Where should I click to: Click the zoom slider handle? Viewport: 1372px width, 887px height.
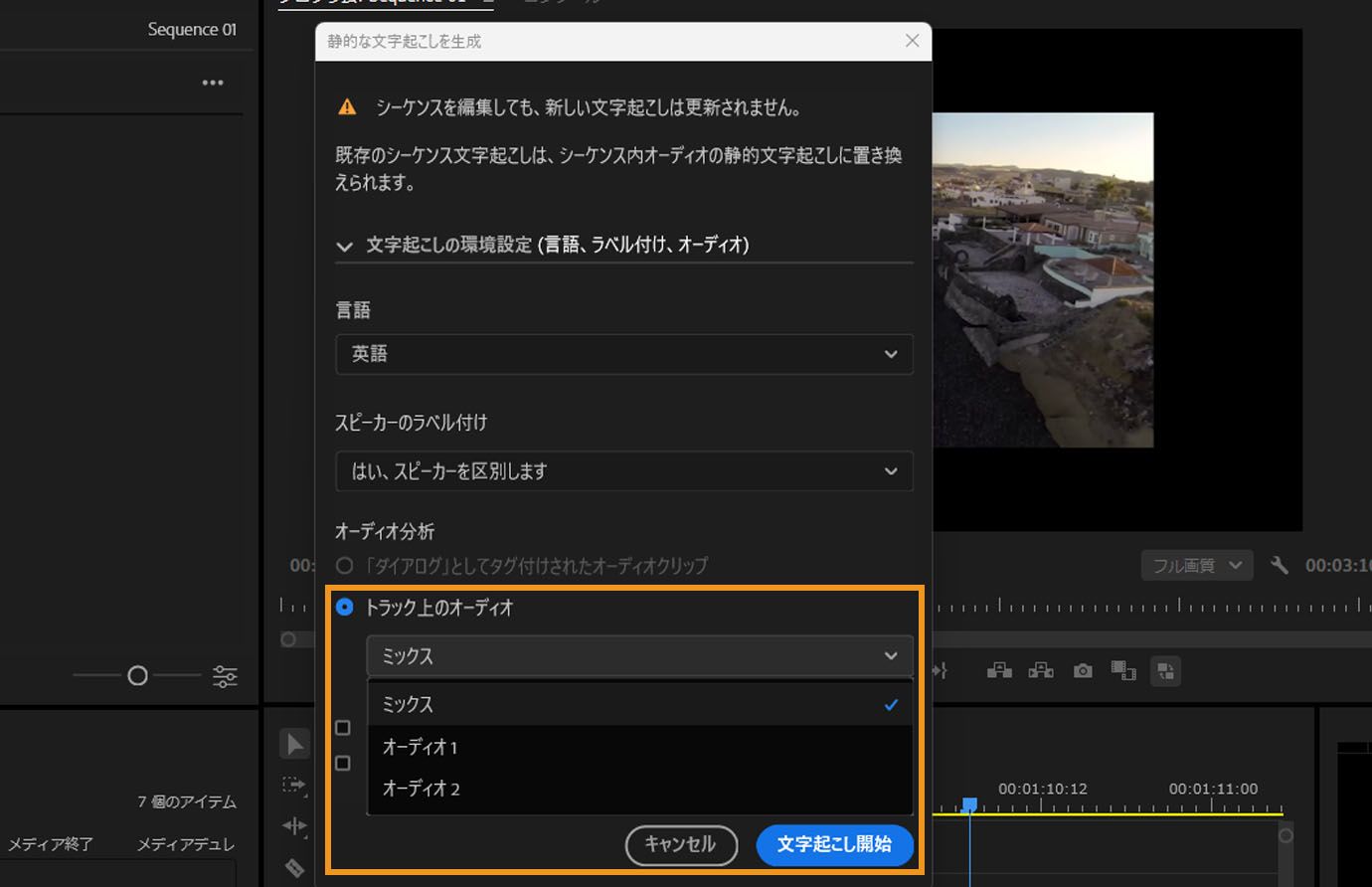(x=136, y=675)
